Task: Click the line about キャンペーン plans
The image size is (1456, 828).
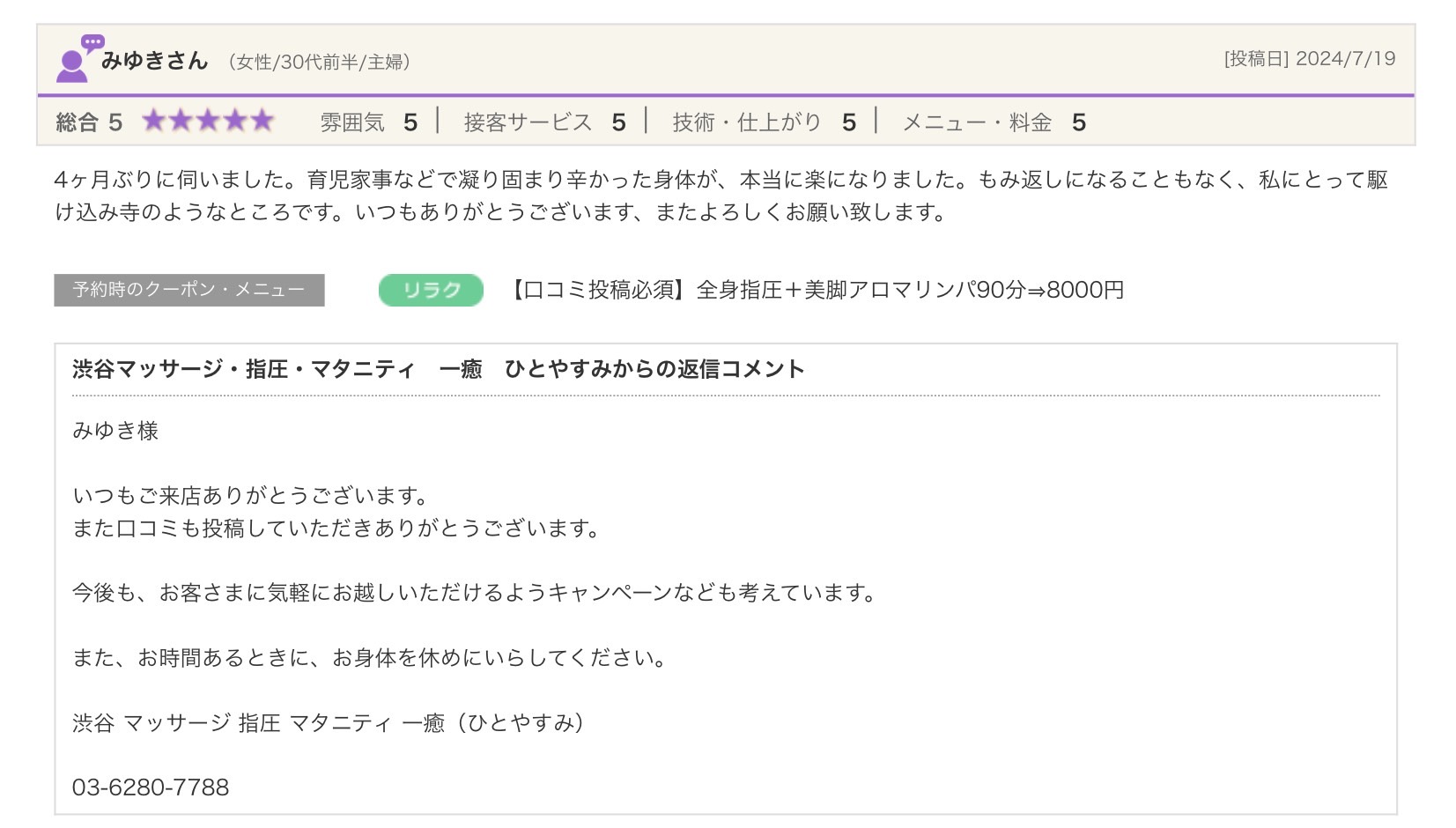Action: click(477, 593)
